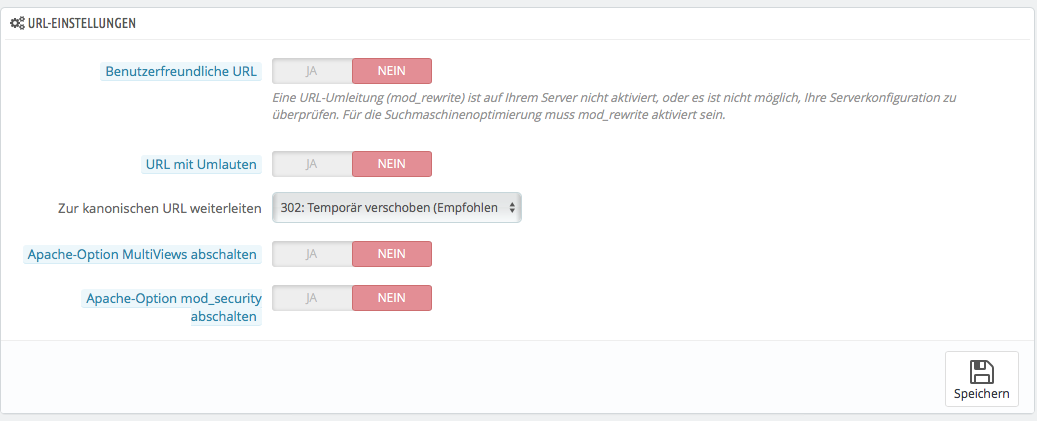Enable Benutzerfreundliche URL with JA
The height and width of the screenshot is (421, 1037).
click(312, 71)
